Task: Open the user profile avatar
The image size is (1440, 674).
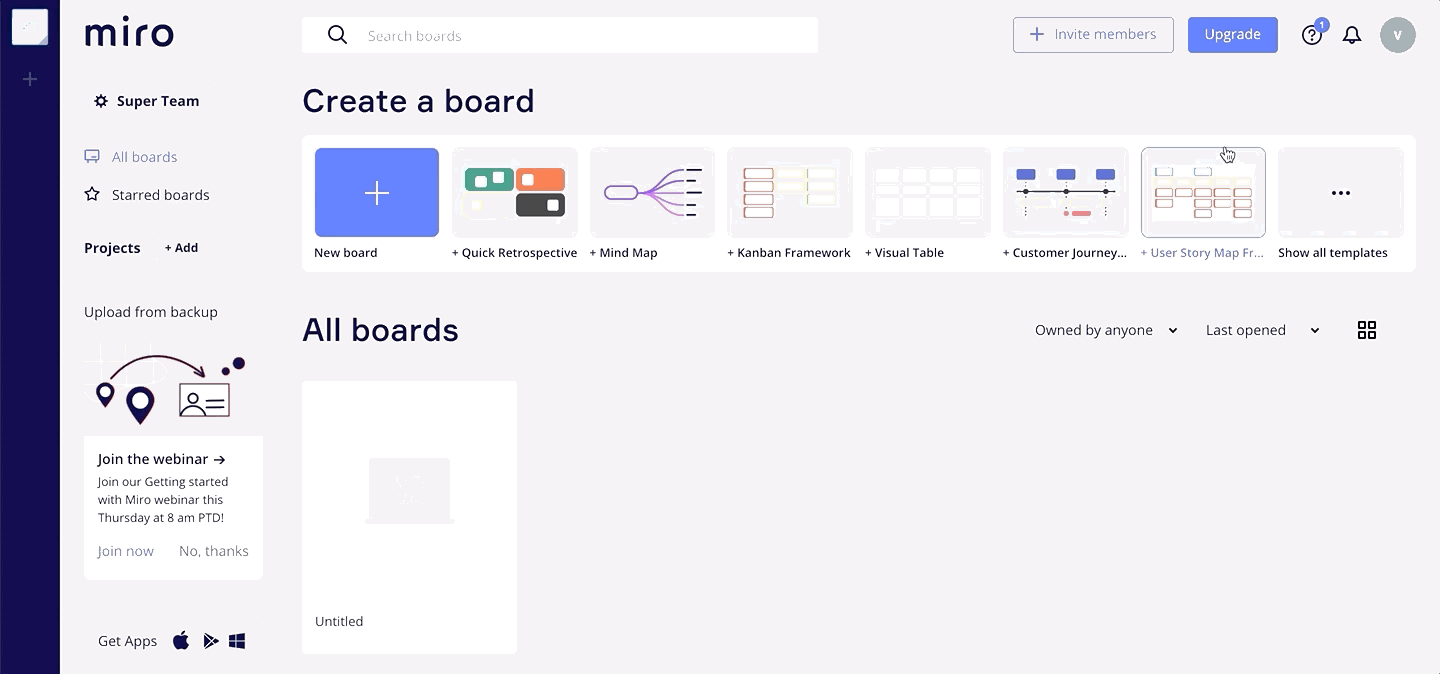Action: pyautogui.click(x=1397, y=35)
